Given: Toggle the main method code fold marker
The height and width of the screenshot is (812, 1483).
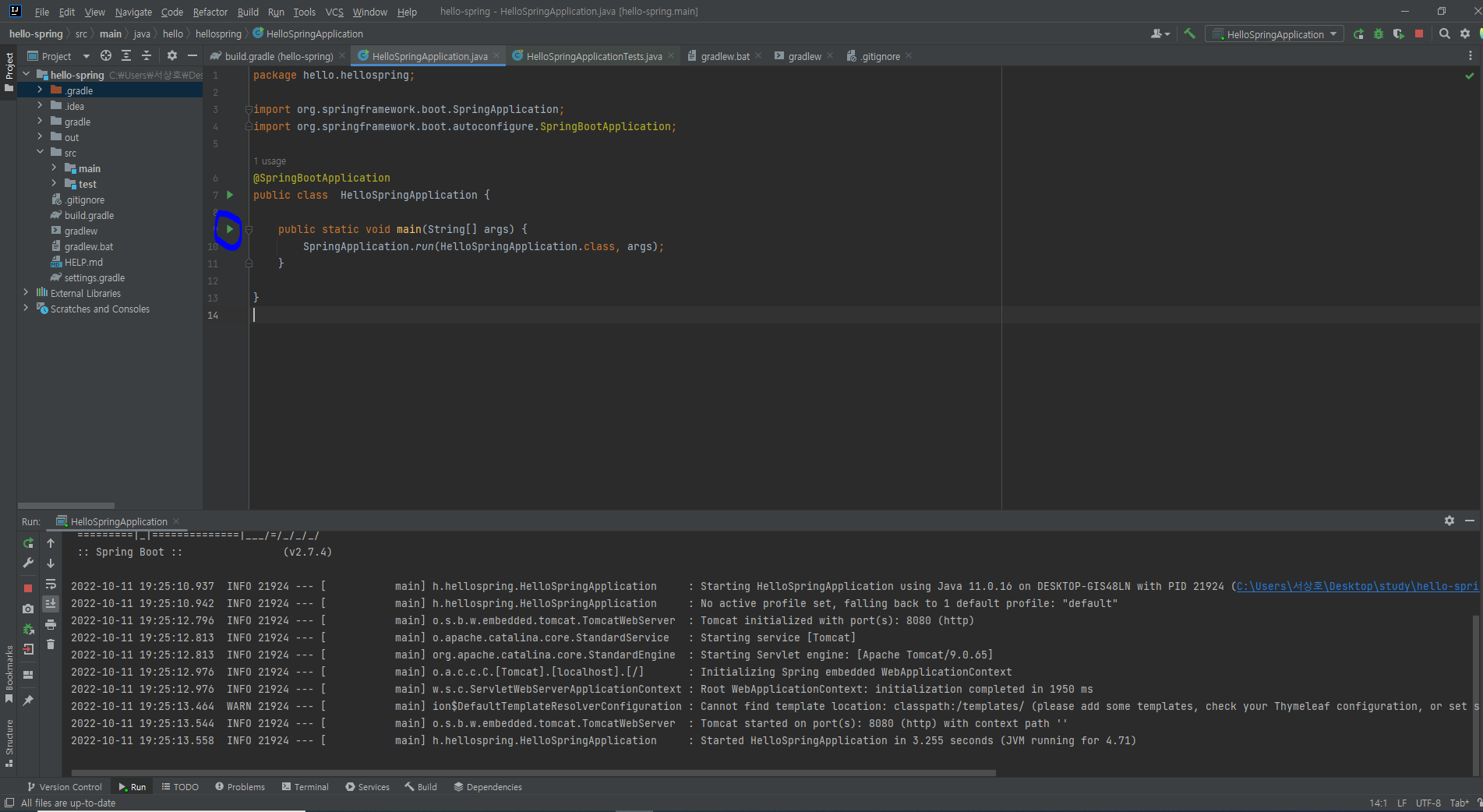Looking at the screenshot, I should coord(249,229).
